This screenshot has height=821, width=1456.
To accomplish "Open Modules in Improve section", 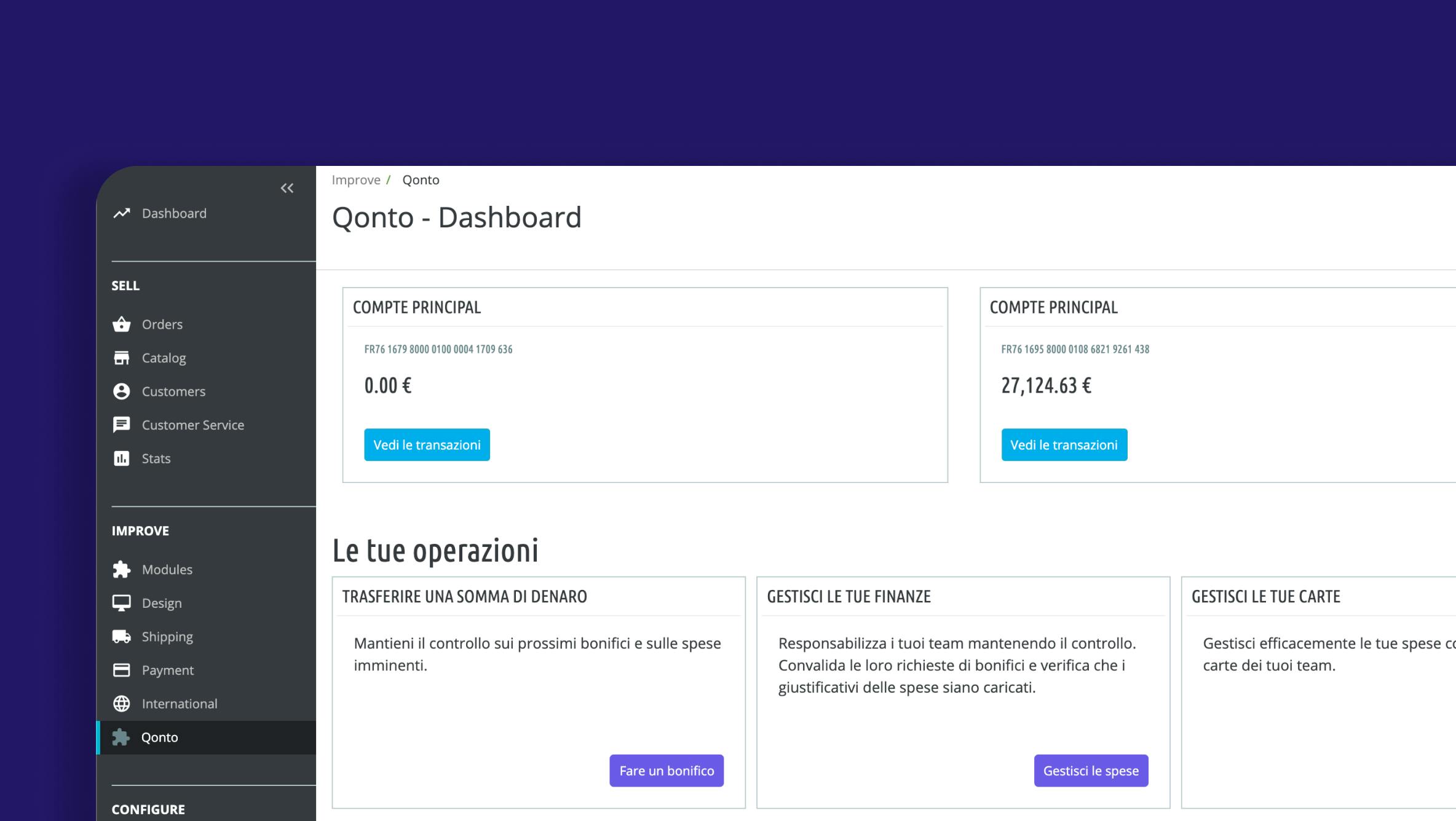I will 167,570.
